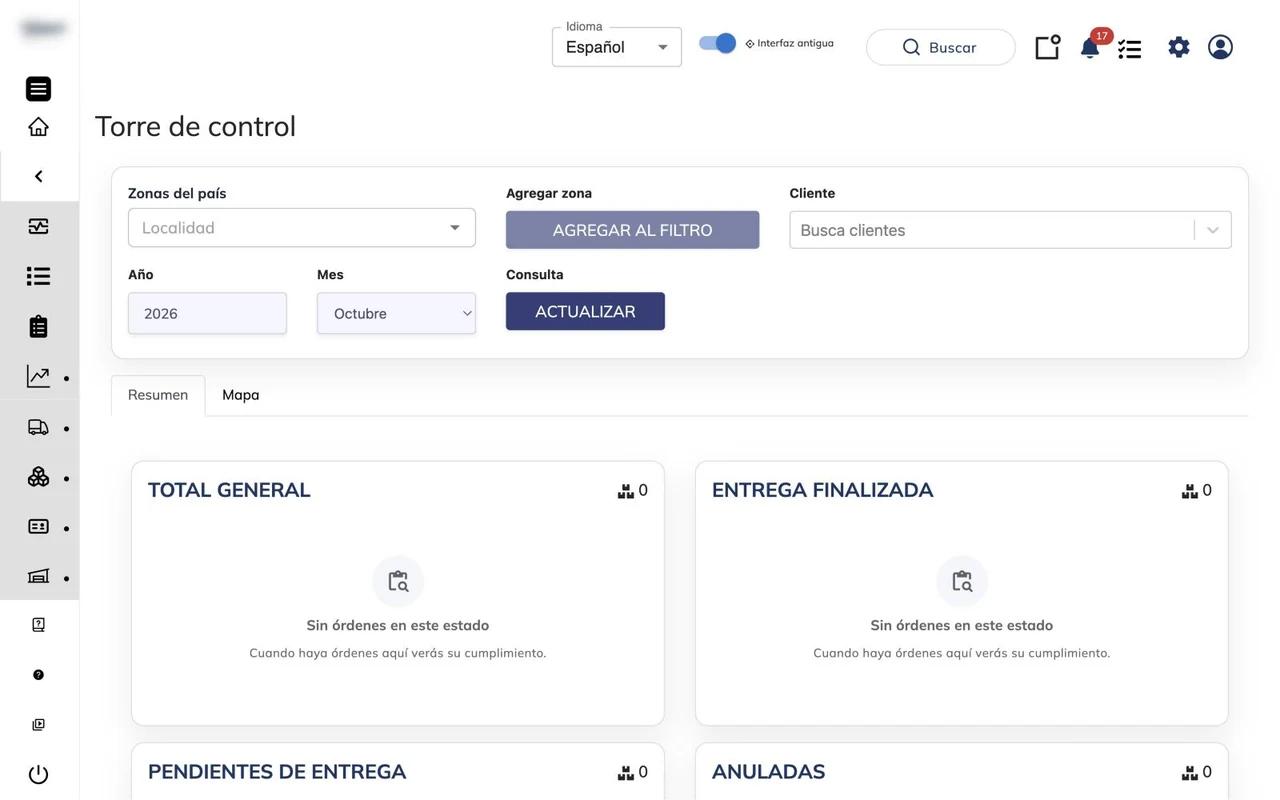This screenshot has height=800, width=1280.
Task: Open the settings gear icon
Action: point(1179,47)
